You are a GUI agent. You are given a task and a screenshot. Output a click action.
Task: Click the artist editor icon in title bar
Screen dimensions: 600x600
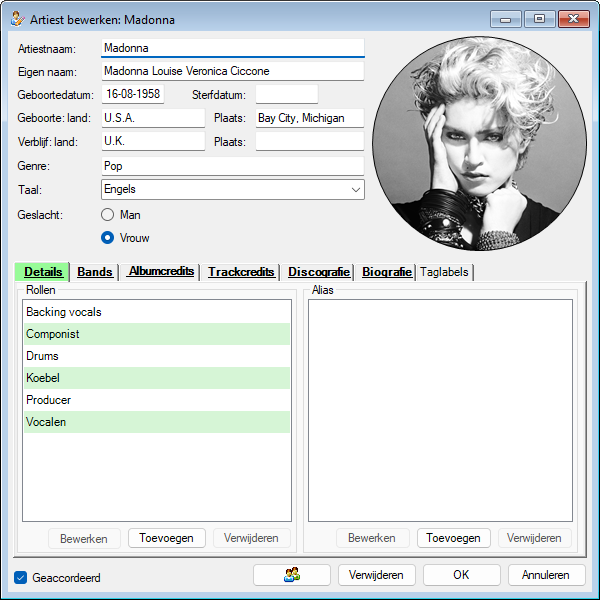point(17,19)
